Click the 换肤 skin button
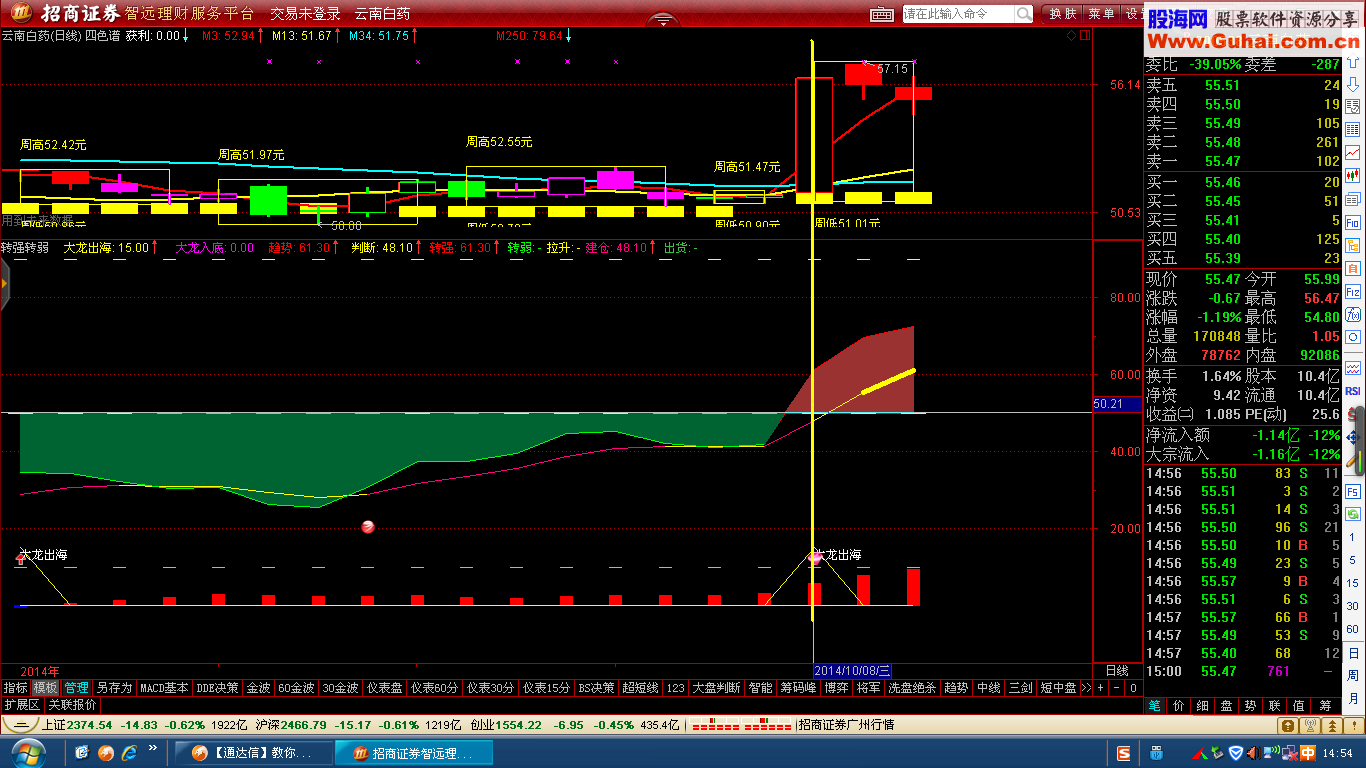This screenshot has height=768, width=1366. [x=1062, y=14]
